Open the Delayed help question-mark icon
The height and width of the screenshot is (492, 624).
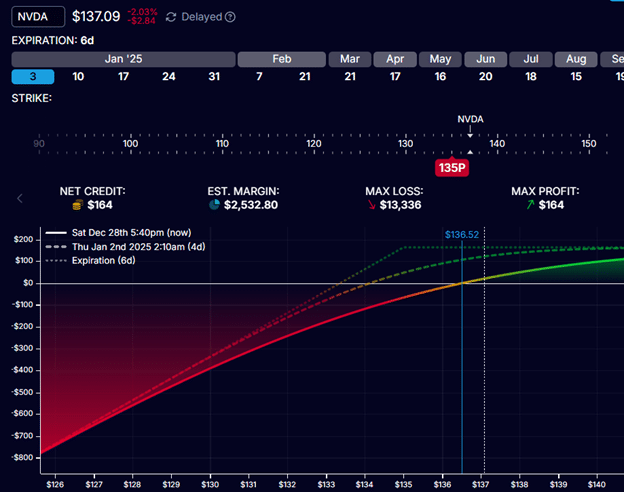pyautogui.click(x=230, y=17)
